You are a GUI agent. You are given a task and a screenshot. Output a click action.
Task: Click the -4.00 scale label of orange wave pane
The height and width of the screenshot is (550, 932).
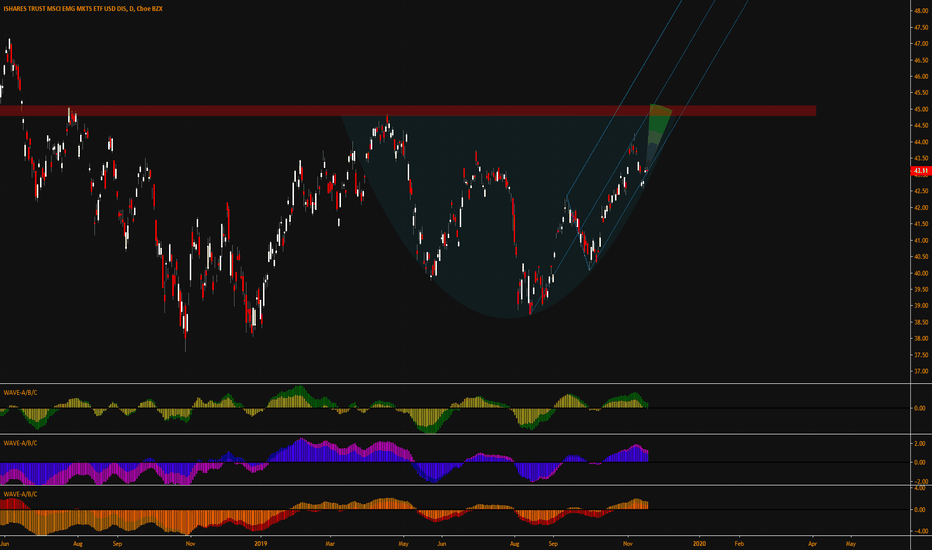921,532
